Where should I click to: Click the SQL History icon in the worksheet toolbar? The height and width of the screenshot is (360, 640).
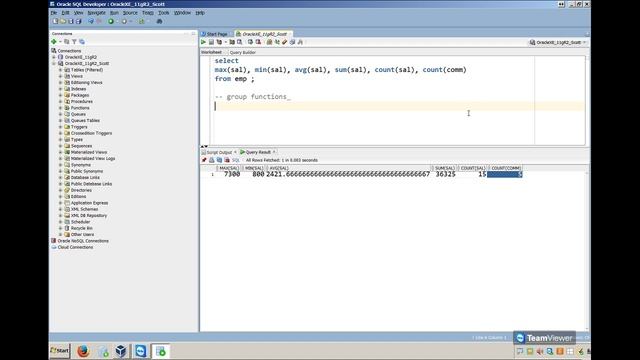pos(293,42)
